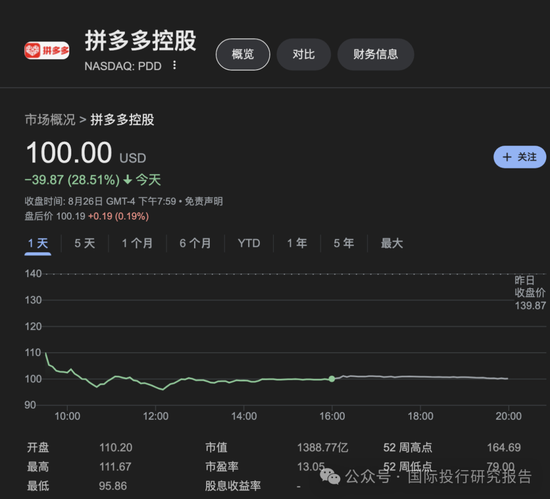Click the 开盘 value 110.20
550x499 pixels.
pyautogui.click(x=116, y=447)
